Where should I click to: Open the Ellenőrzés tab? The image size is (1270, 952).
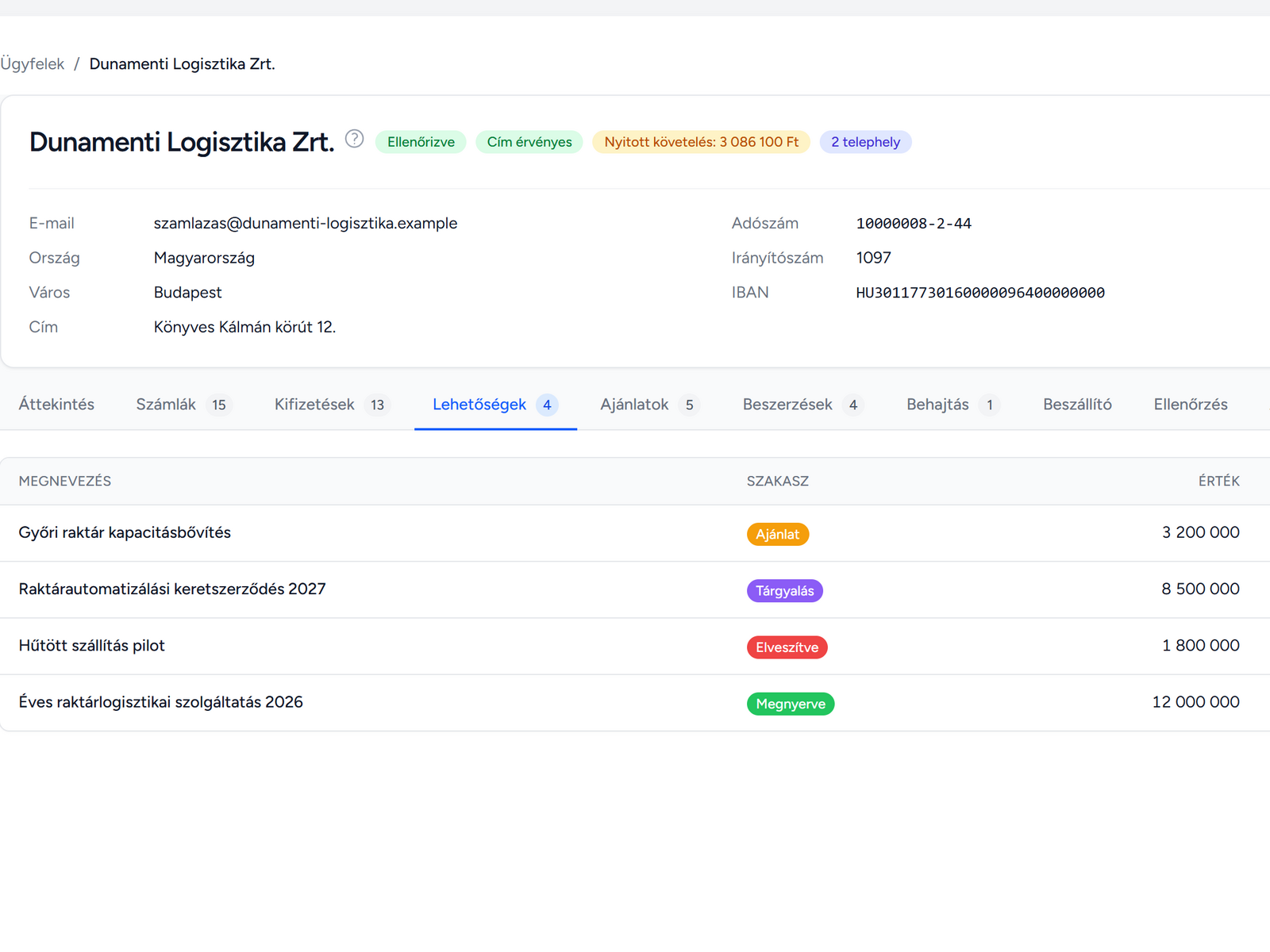(1191, 405)
